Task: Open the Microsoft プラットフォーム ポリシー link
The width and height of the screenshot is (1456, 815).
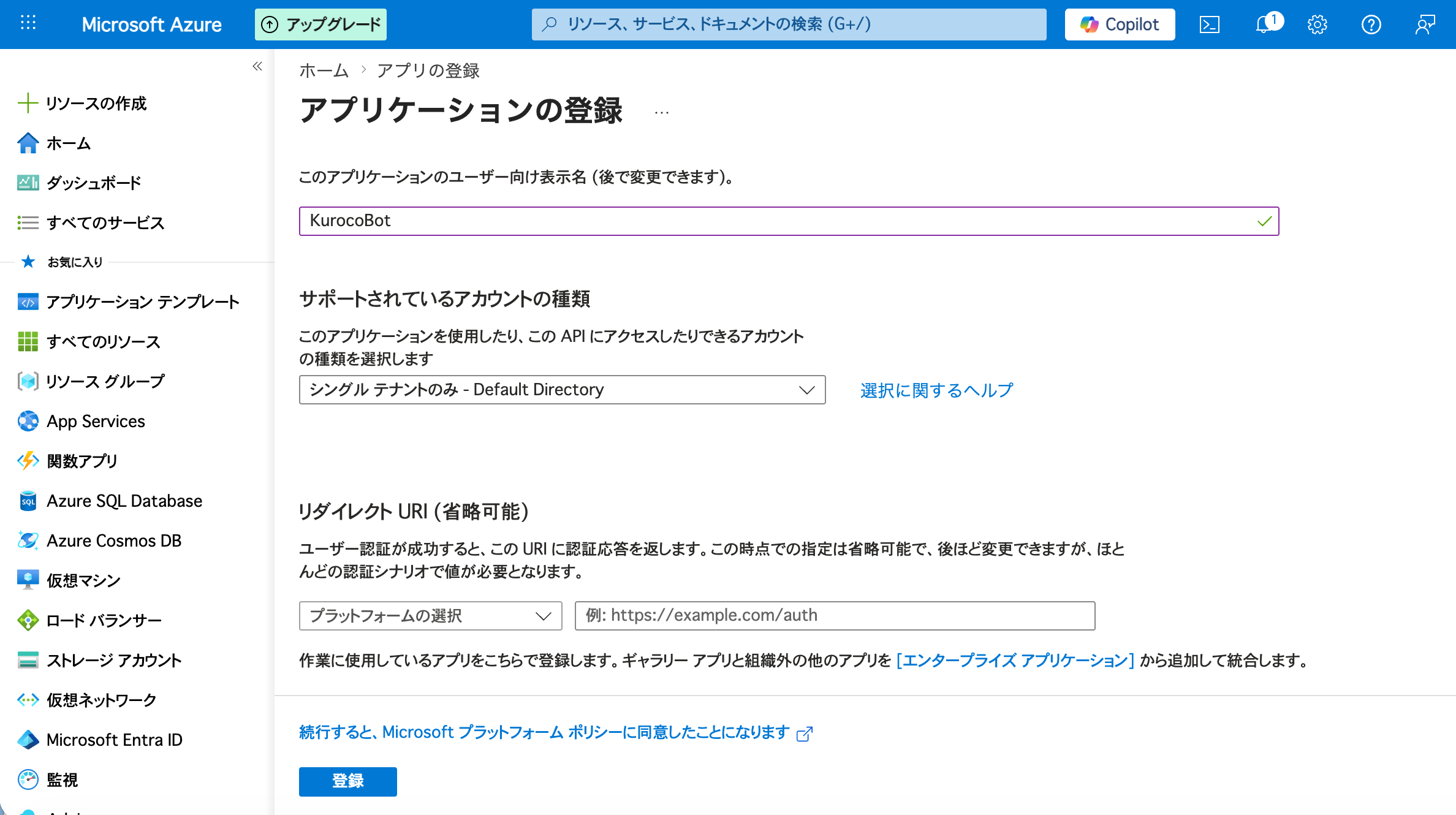Action: click(x=555, y=732)
